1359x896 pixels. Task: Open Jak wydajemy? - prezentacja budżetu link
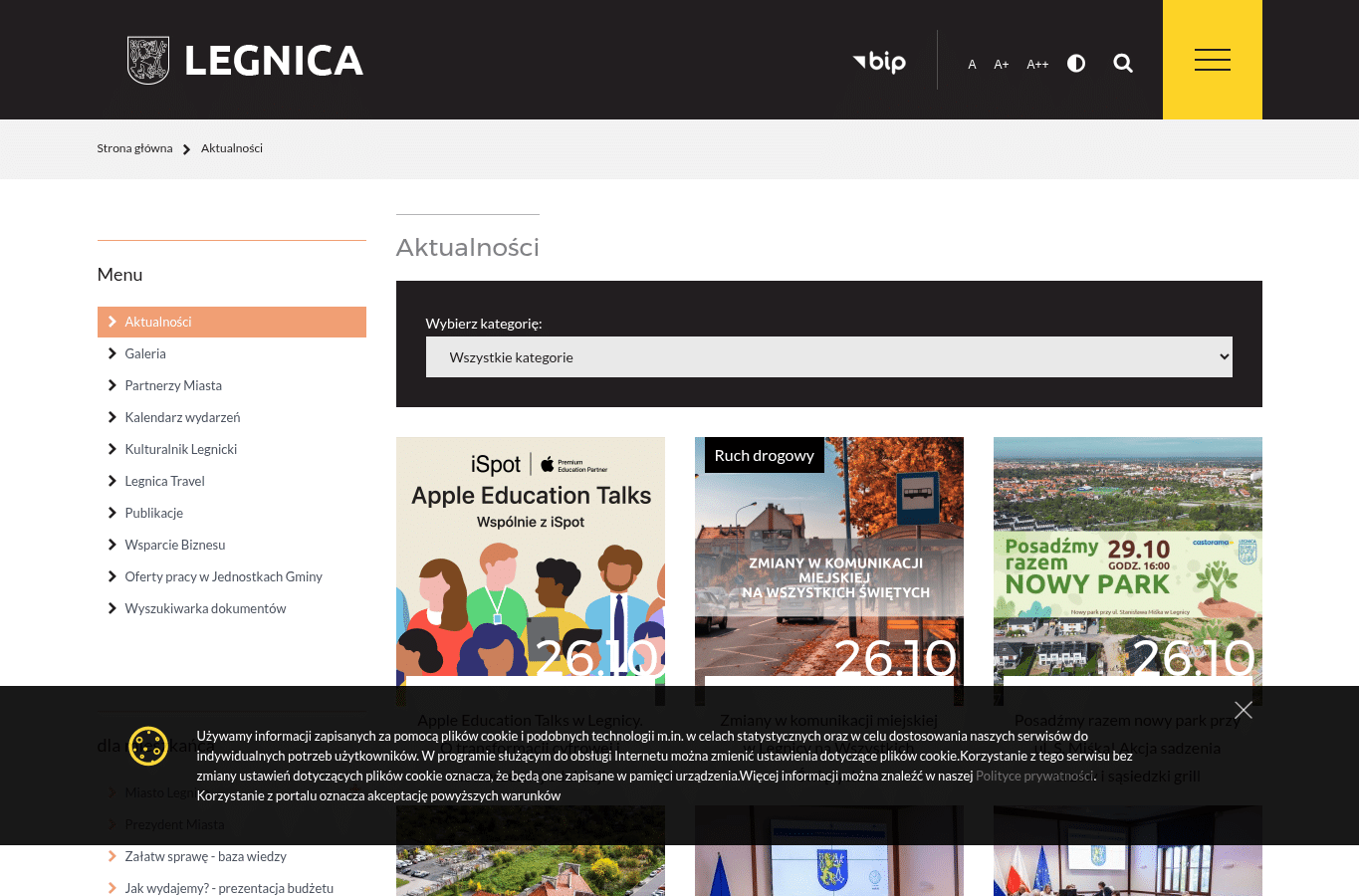[x=229, y=888]
